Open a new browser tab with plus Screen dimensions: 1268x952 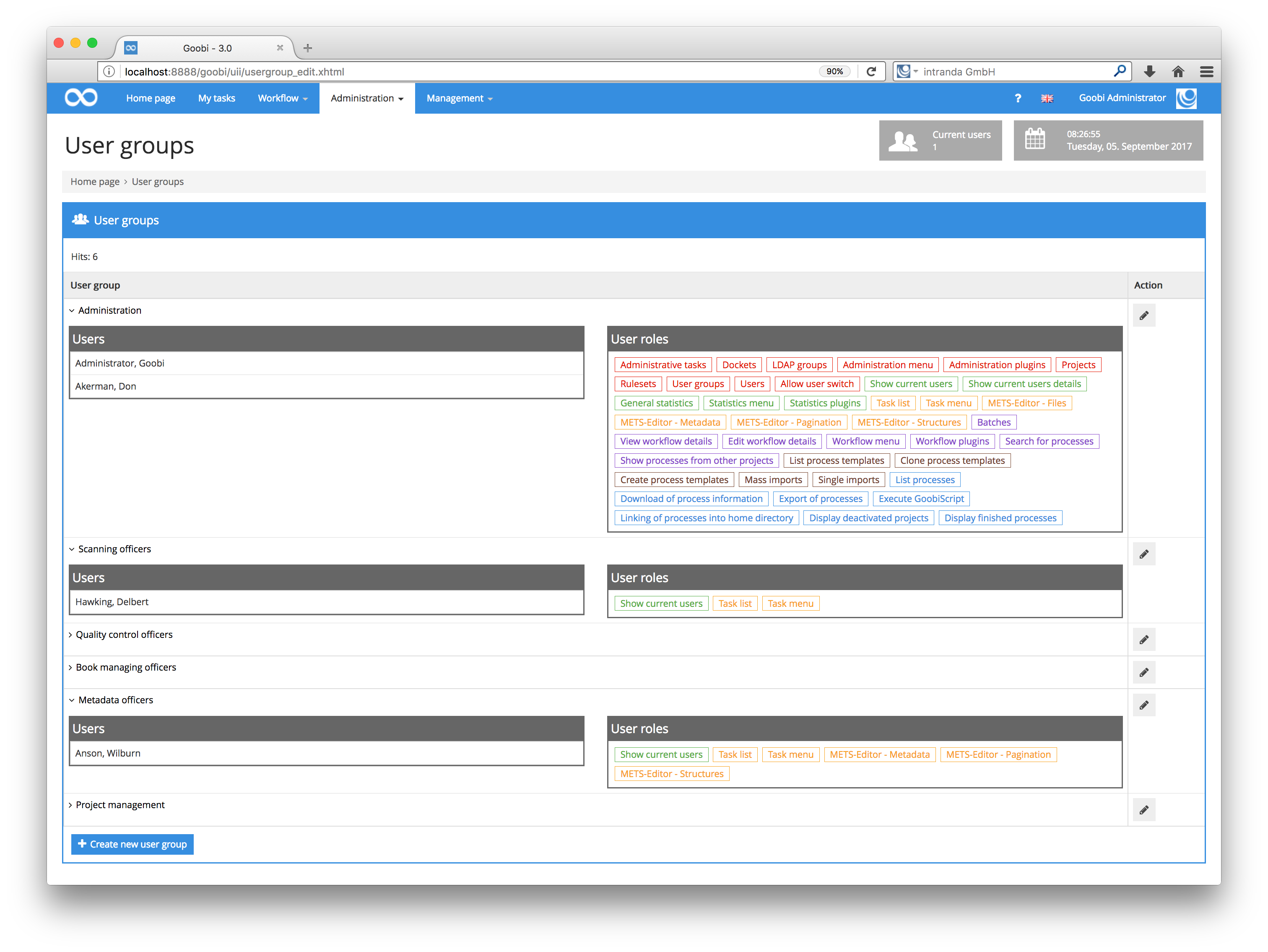308,48
